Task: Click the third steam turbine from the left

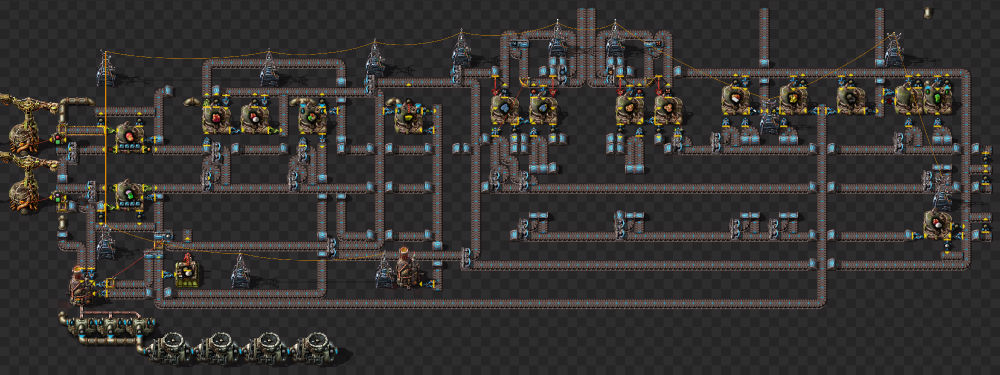Action: 266,349
